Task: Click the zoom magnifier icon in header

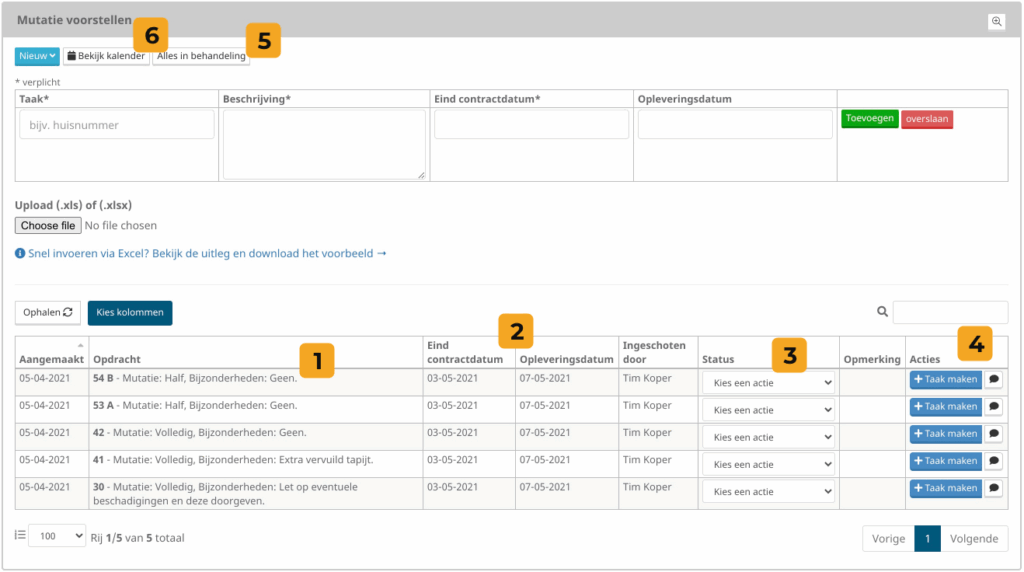Action: (996, 21)
